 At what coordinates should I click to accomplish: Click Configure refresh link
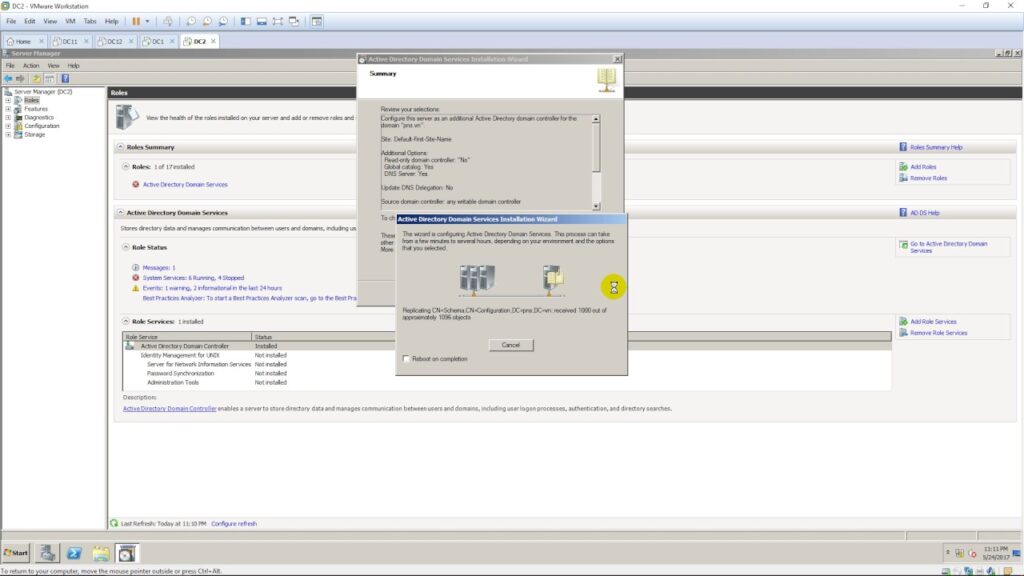click(x=234, y=524)
